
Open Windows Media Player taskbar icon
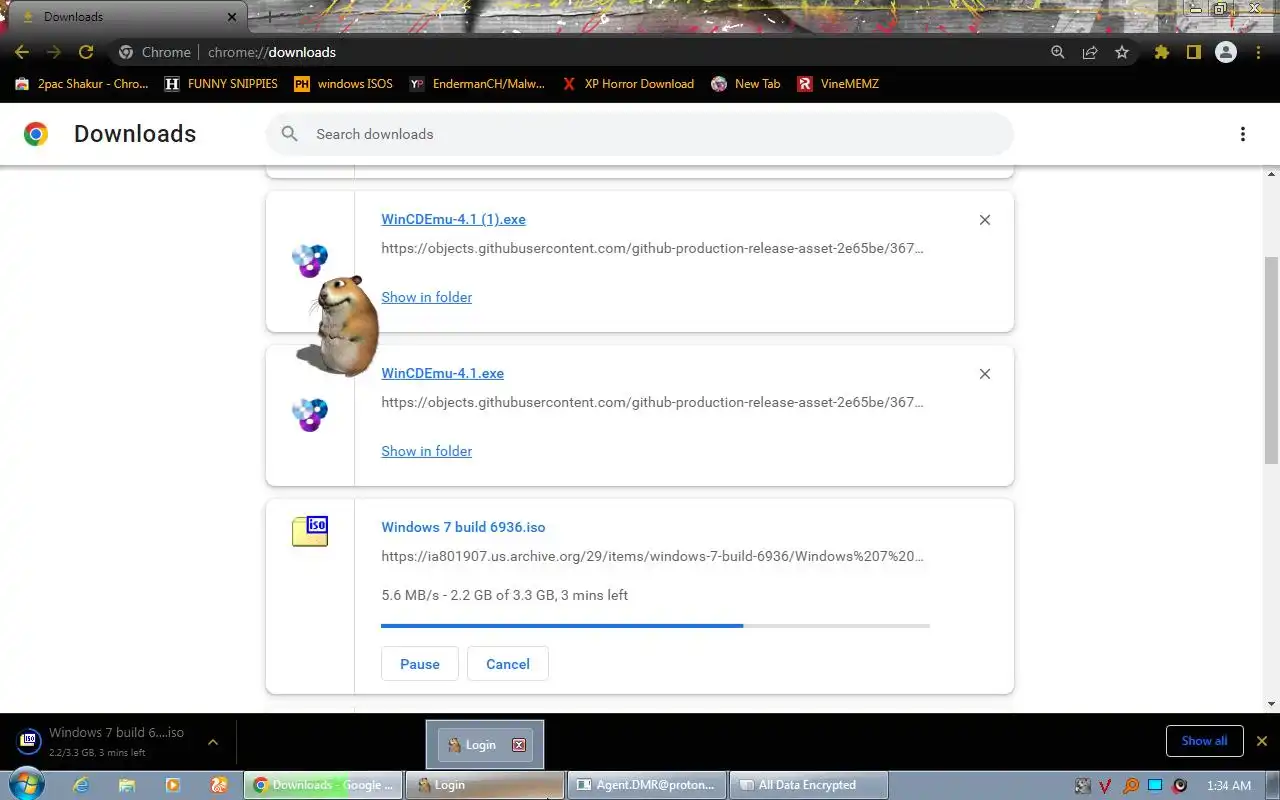173,785
